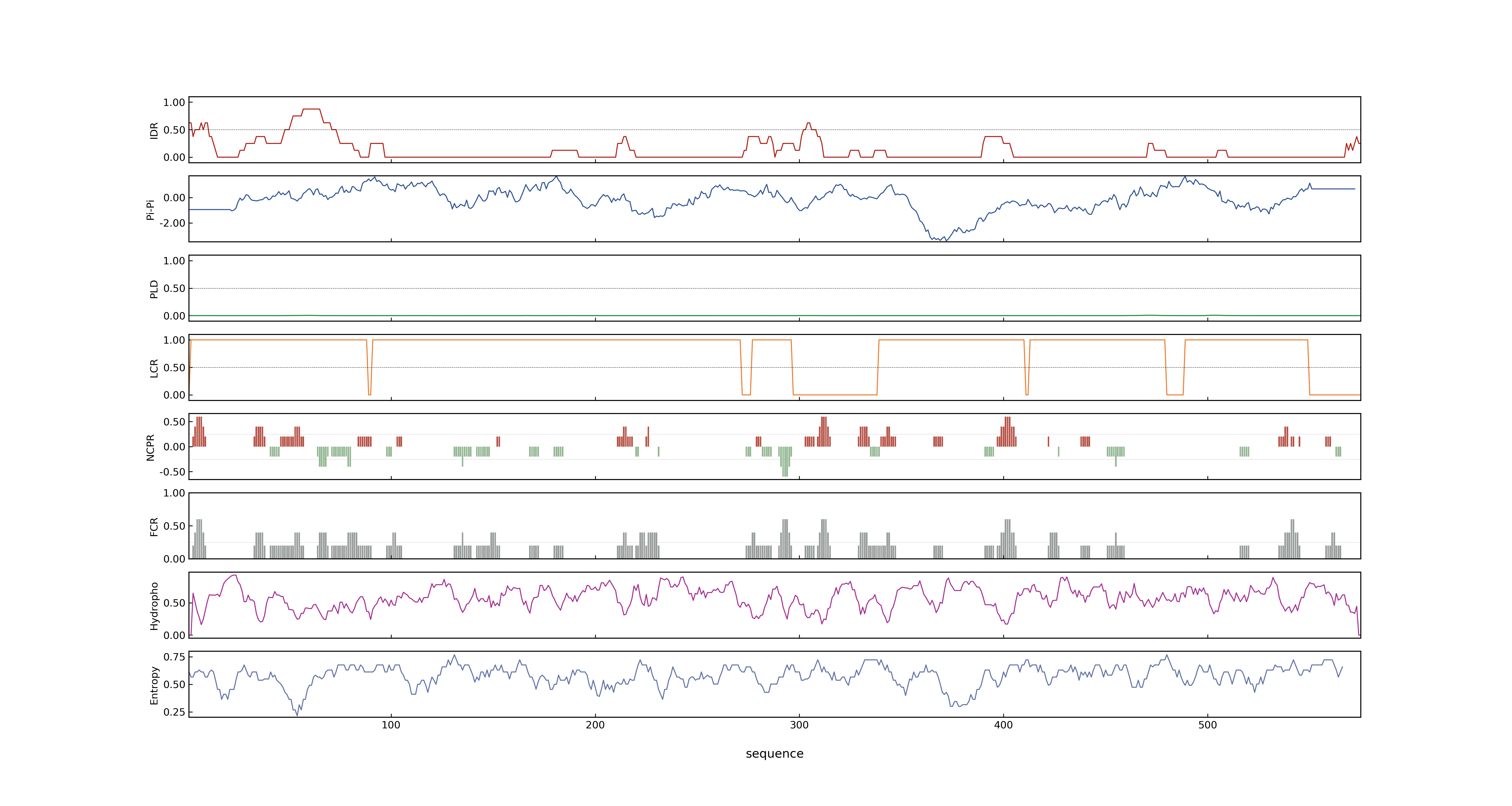Click the -0.50 tick on NCPR axis

pyautogui.click(x=172, y=472)
